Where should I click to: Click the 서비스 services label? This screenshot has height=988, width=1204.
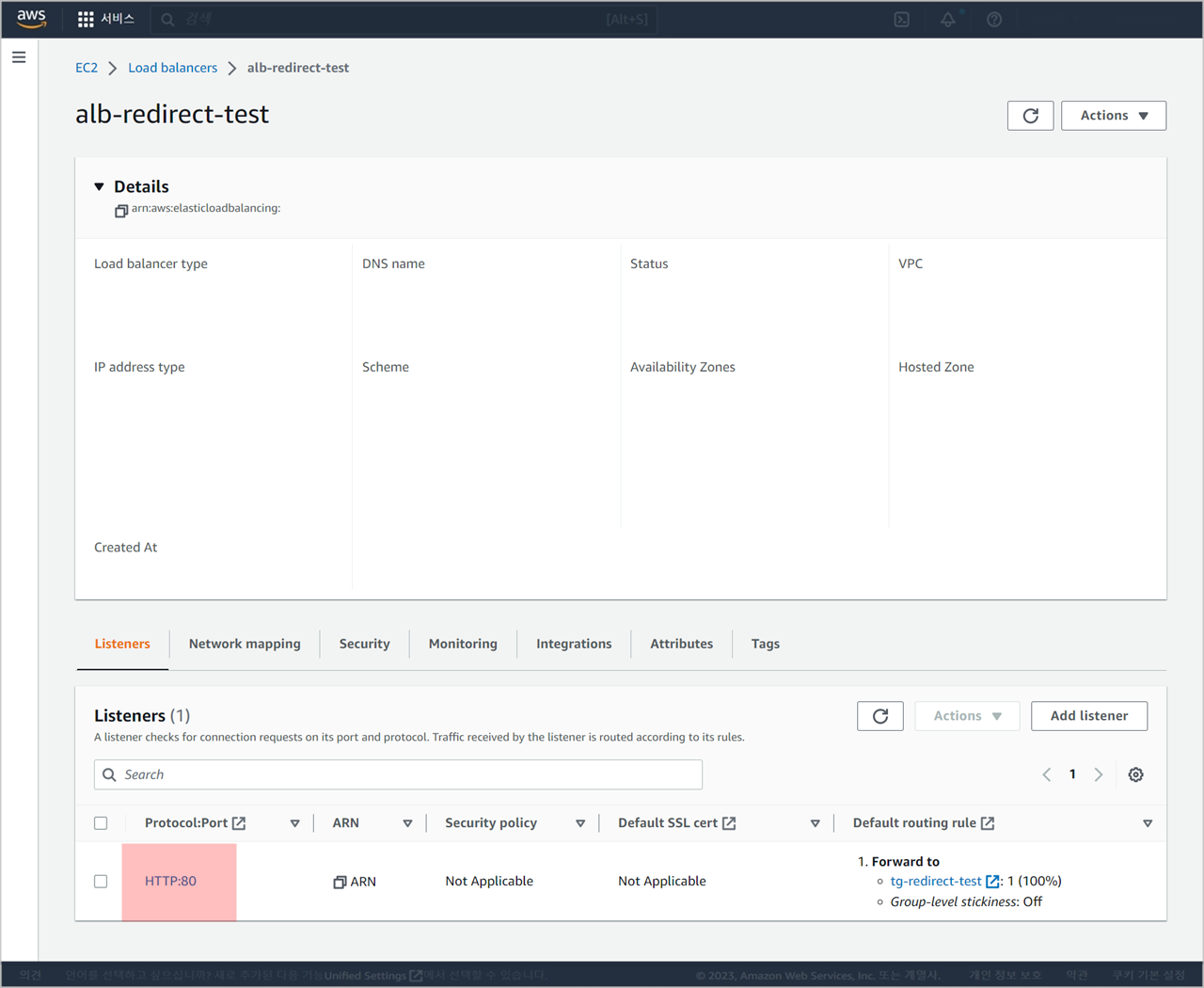coord(118,19)
